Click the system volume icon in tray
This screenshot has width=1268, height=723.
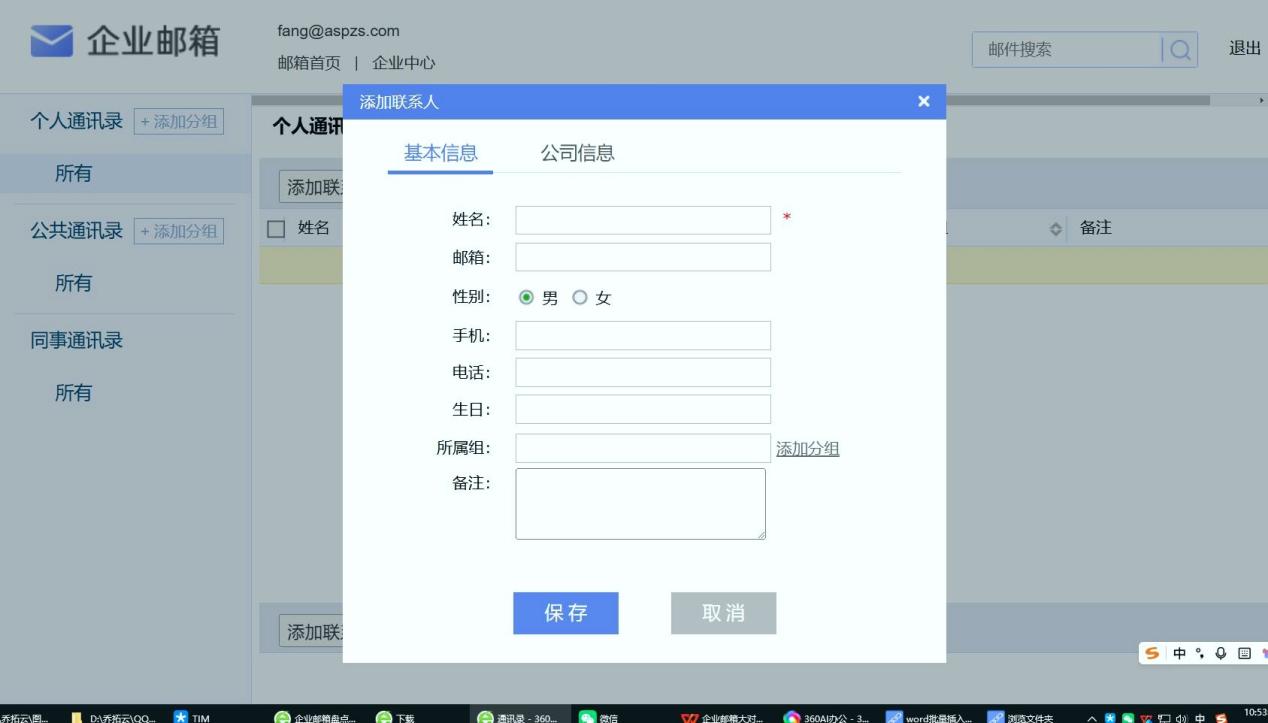[1181, 717]
